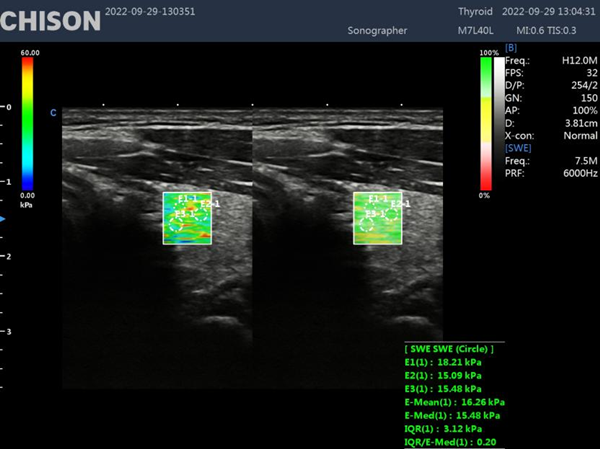This screenshot has height=449, width=600.
Task: Click the 0% quality scale label
Action: click(x=484, y=195)
